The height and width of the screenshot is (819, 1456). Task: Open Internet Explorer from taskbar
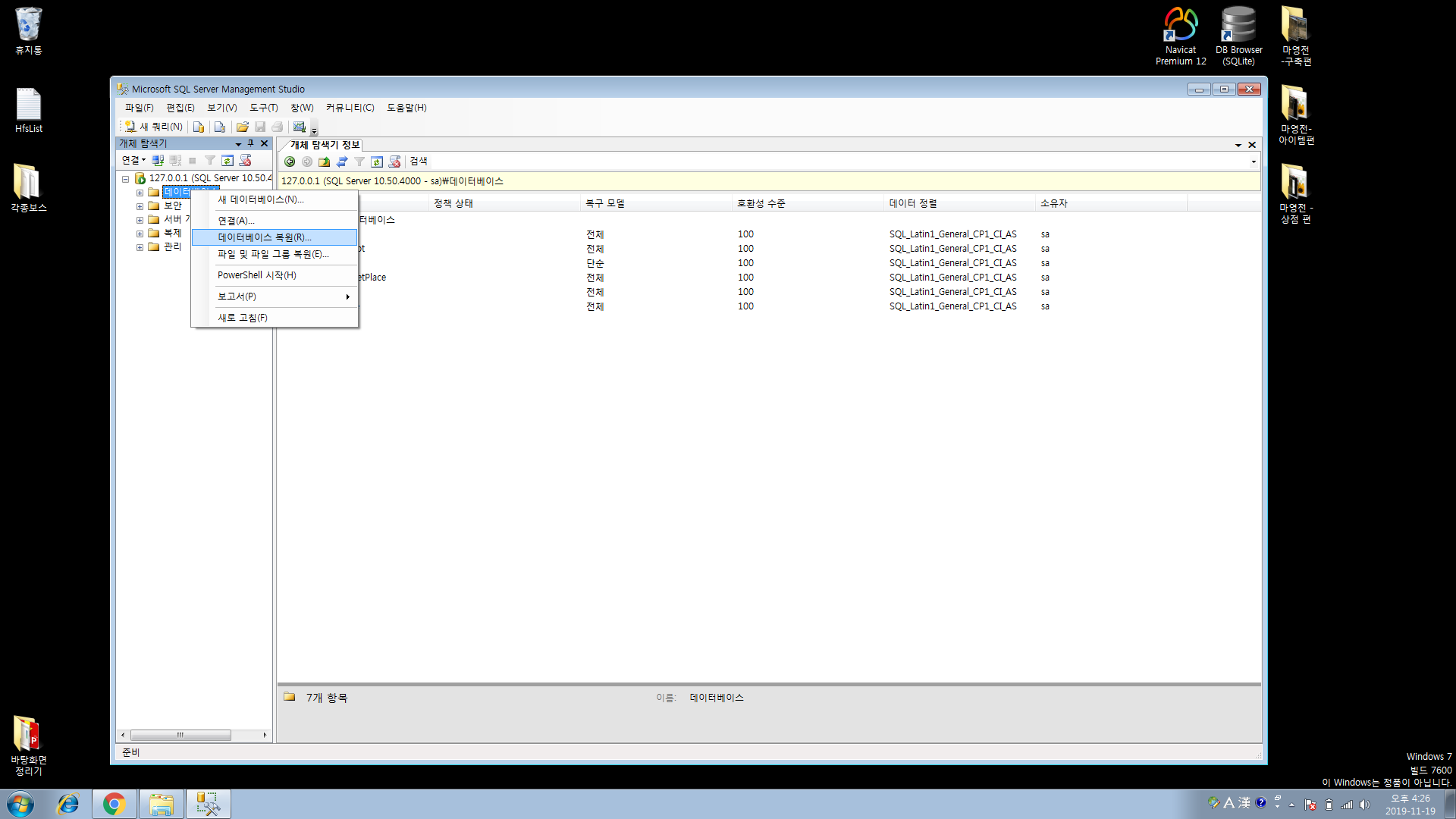click(68, 804)
